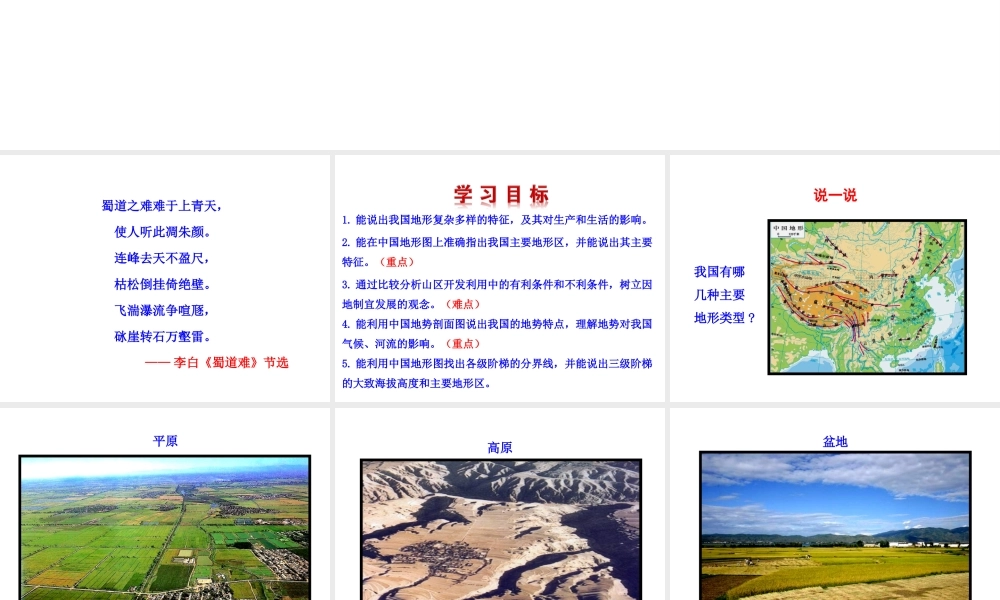The width and height of the screenshot is (1000, 600).
Task: Click the China terrain map image
Action: (867, 297)
